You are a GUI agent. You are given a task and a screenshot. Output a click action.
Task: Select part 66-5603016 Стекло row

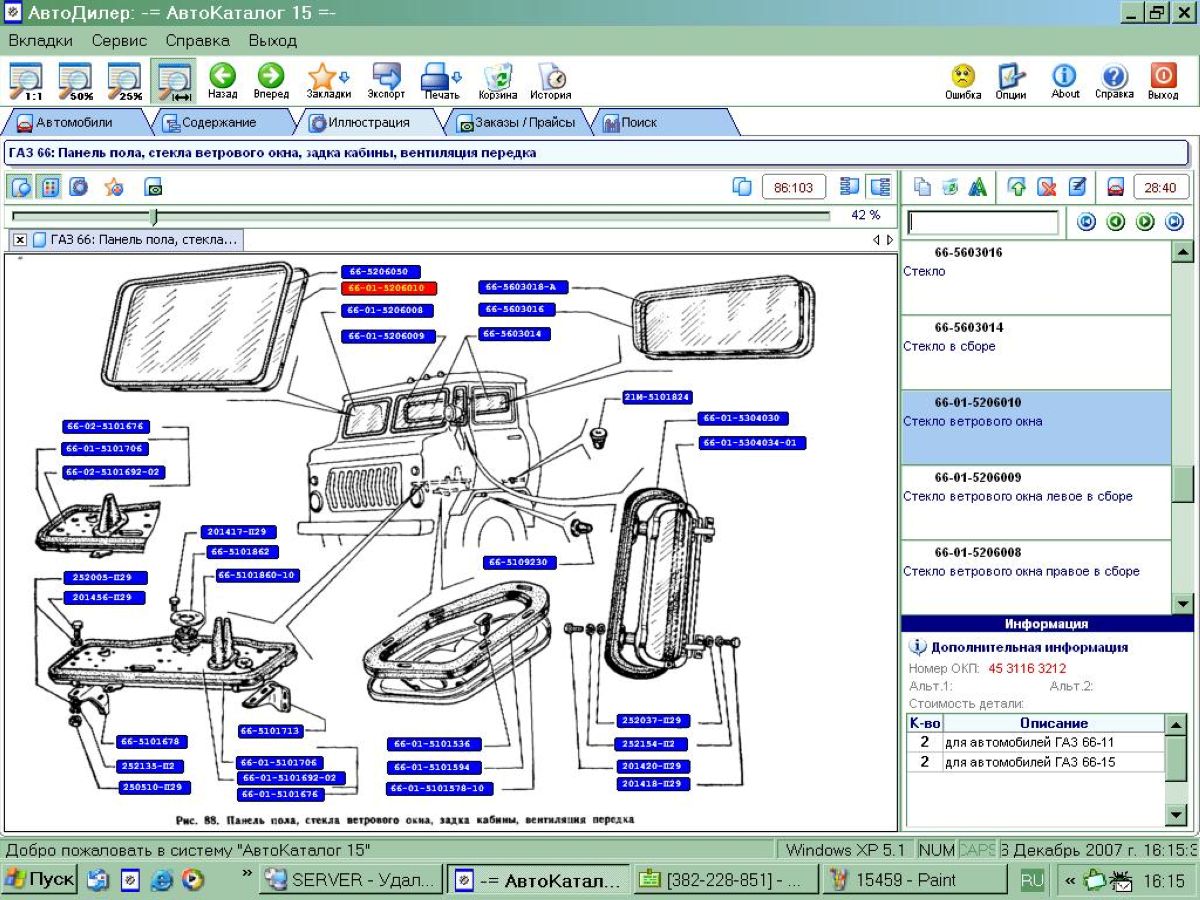(x=1036, y=277)
